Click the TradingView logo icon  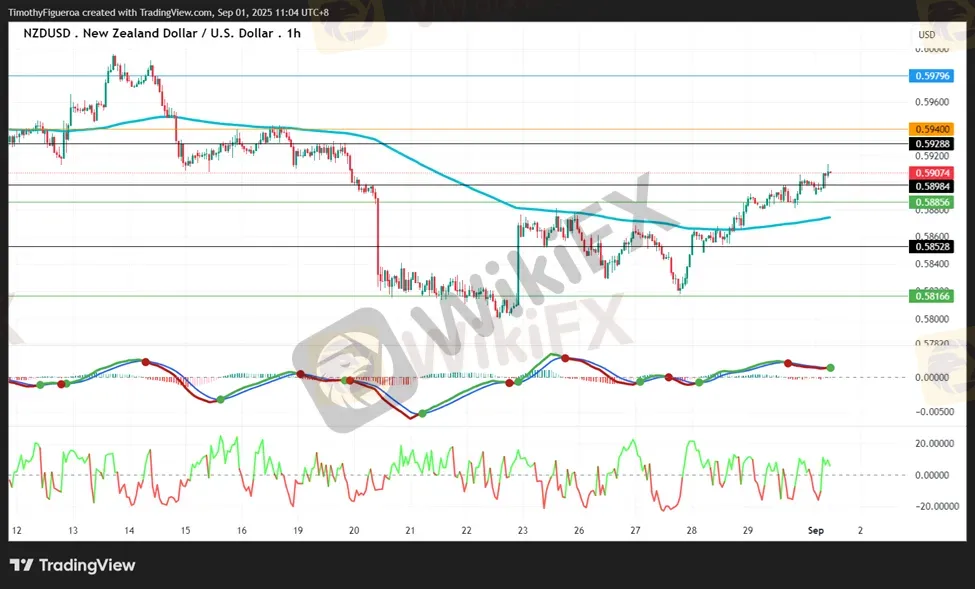(x=21, y=565)
